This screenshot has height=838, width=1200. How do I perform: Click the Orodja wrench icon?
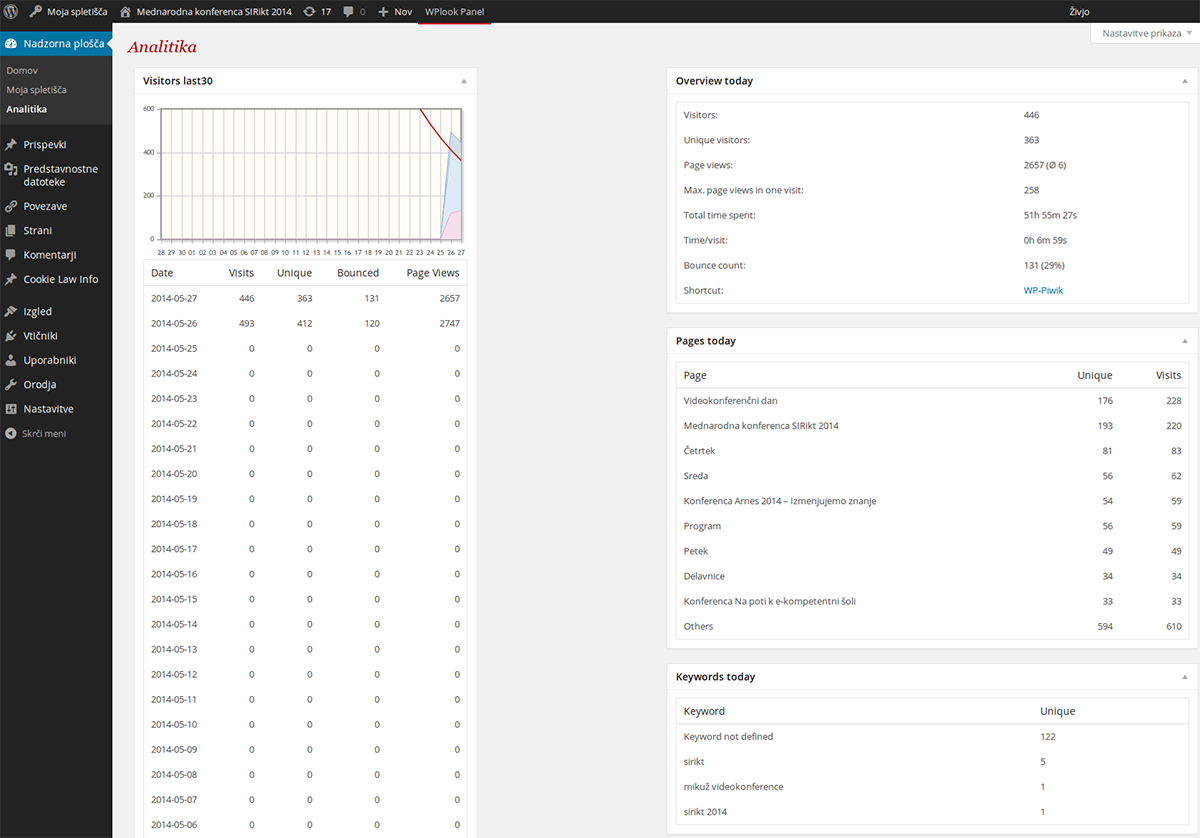[11, 384]
